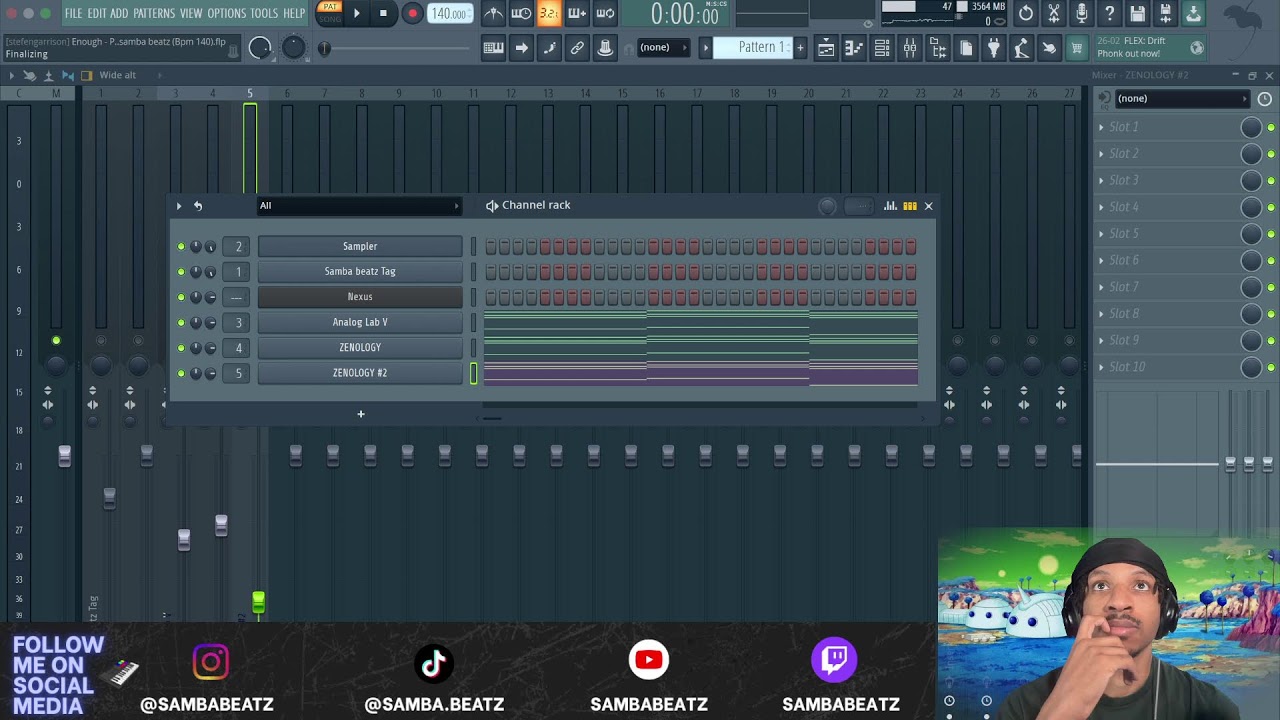Screen dimensions: 1280x720
Task: Enable wait for input before playing
Action: [x=521, y=13]
